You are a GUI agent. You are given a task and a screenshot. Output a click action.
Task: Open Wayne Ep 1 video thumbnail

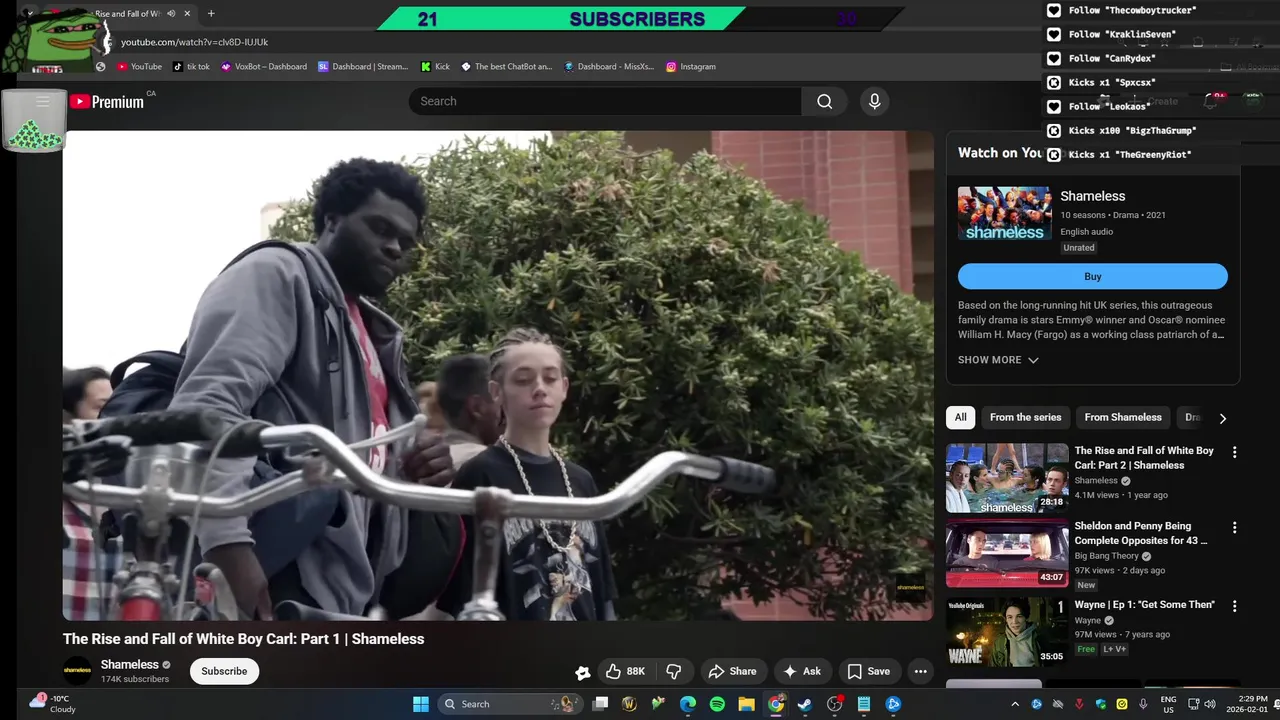click(x=1007, y=632)
